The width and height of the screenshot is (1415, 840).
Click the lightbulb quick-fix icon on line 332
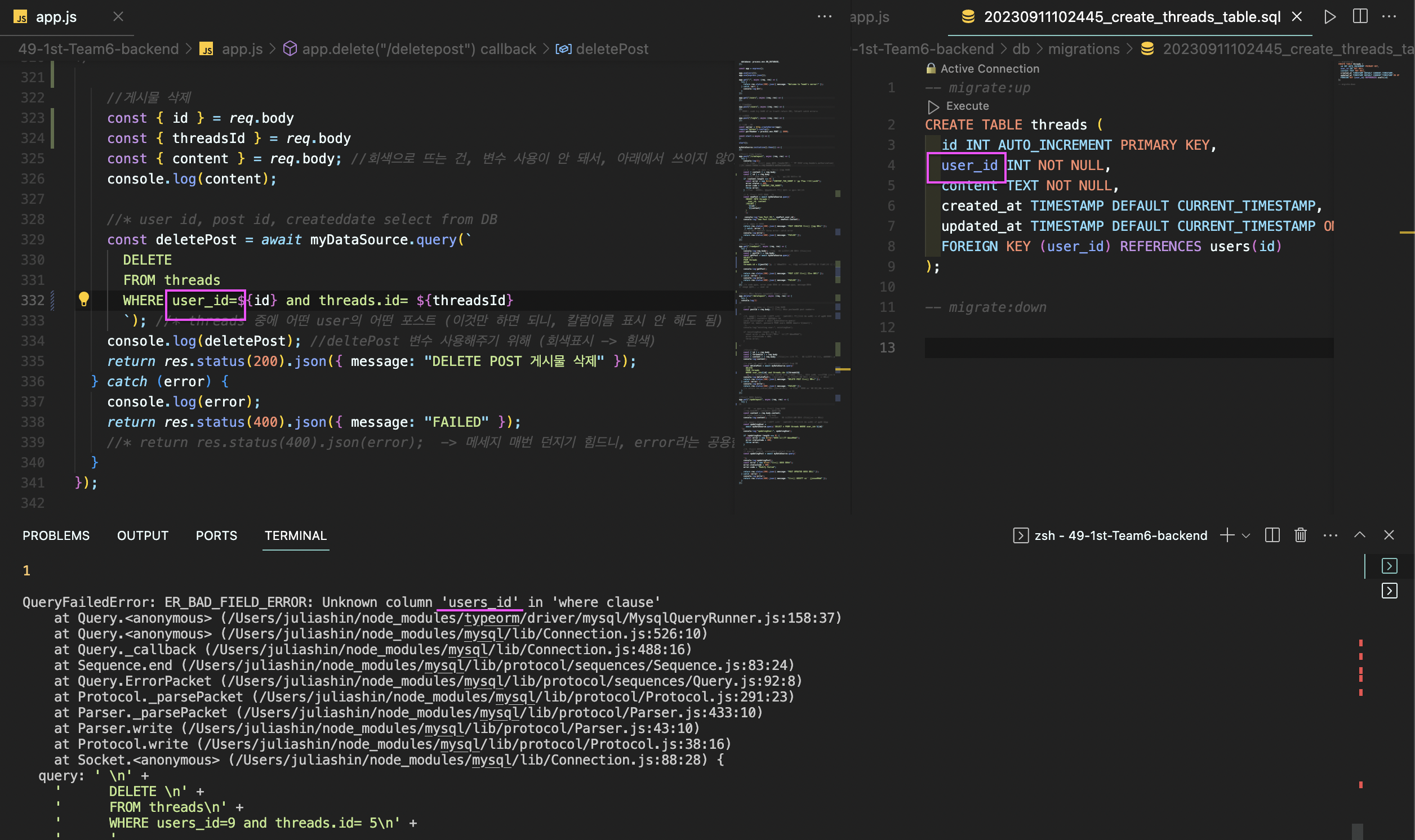click(x=84, y=299)
